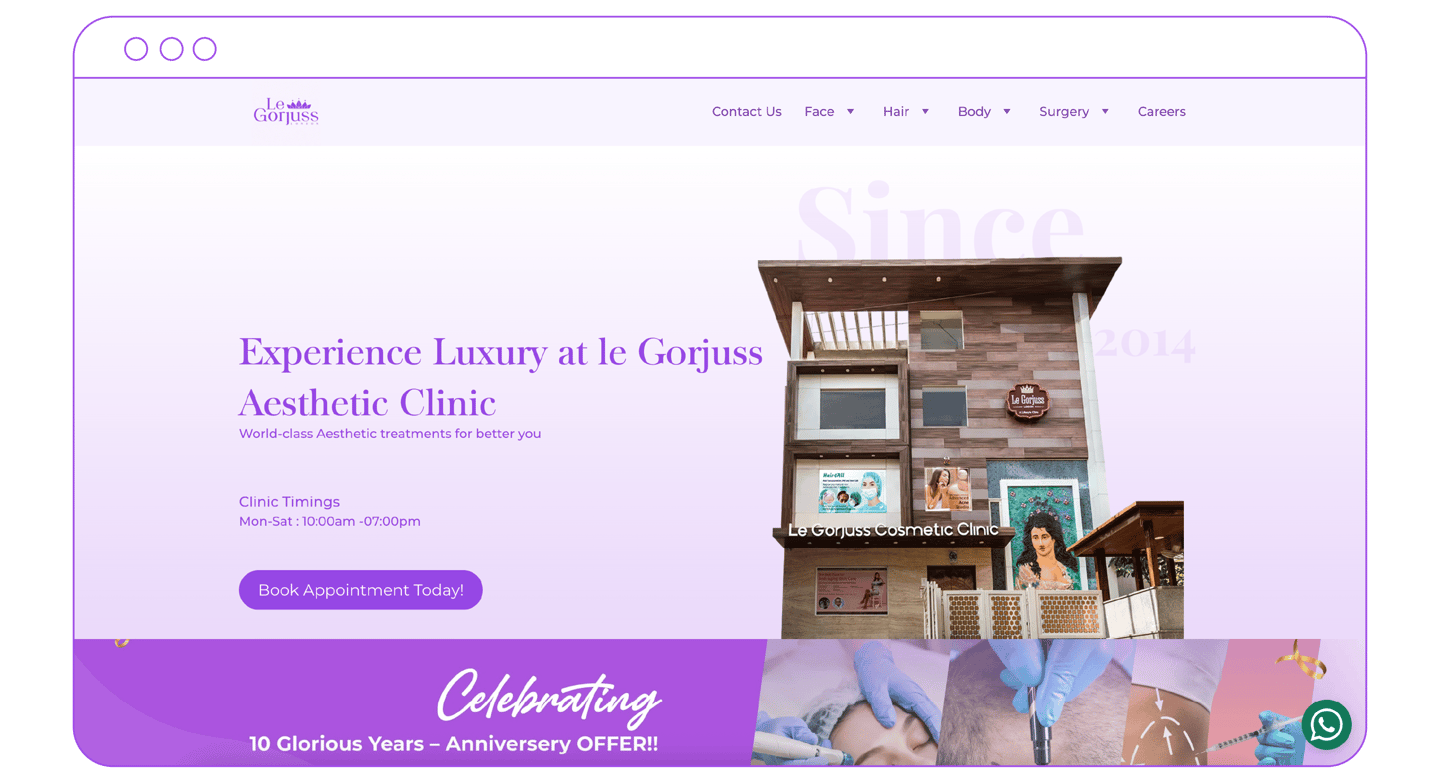
Task: Expand the Surgery dropdown arrow
Action: [1105, 112]
